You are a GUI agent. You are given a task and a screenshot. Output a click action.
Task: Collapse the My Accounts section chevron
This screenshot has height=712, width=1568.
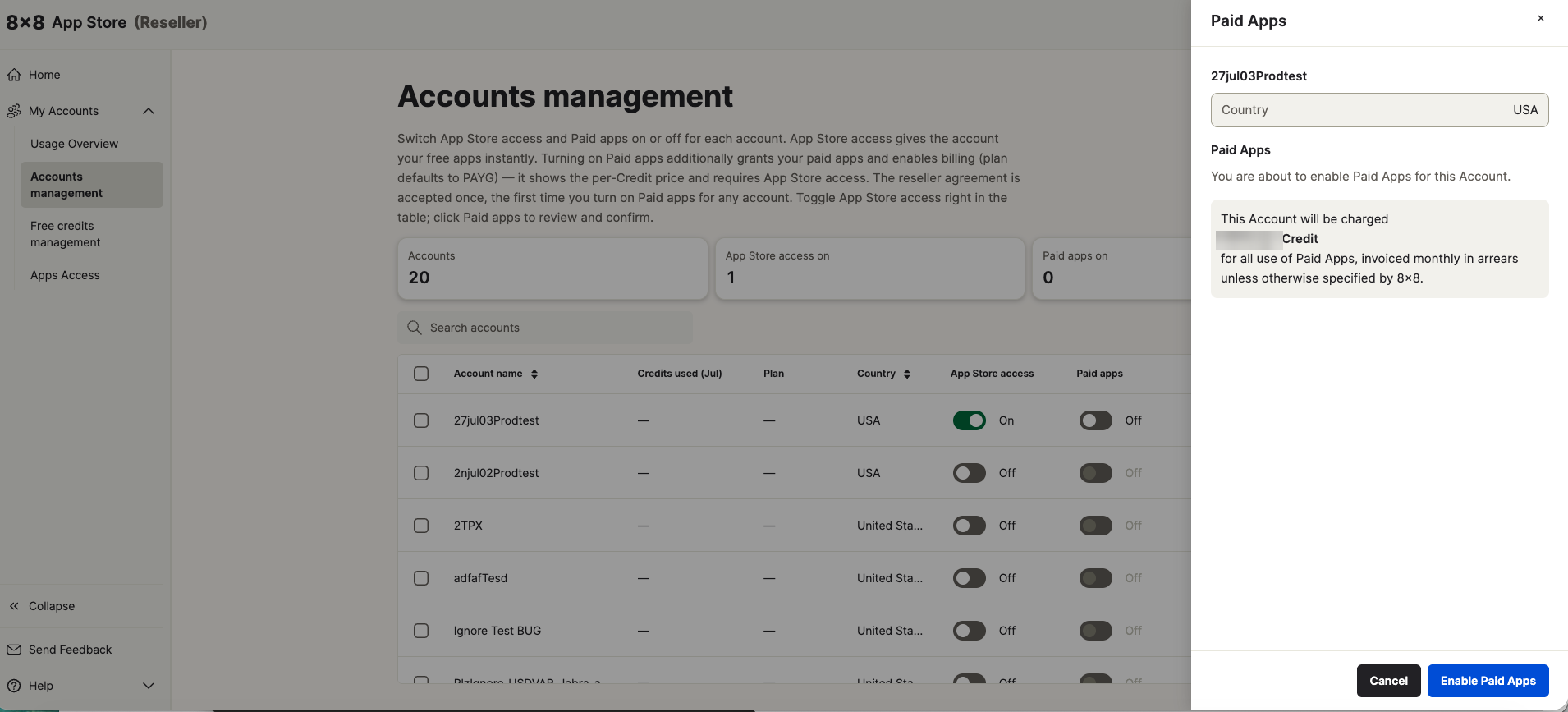click(149, 111)
